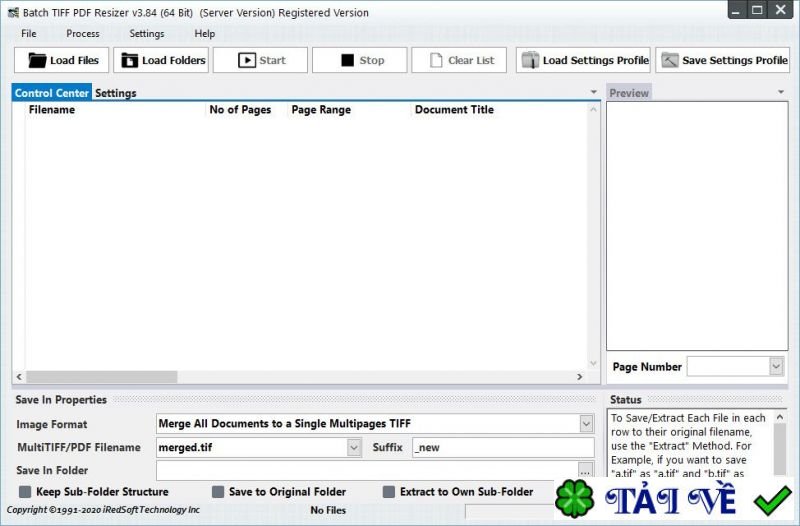
Task: Maximize the Batch TIFF PDF Resizer window
Action: pyautogui.click(x=758, y=10)
